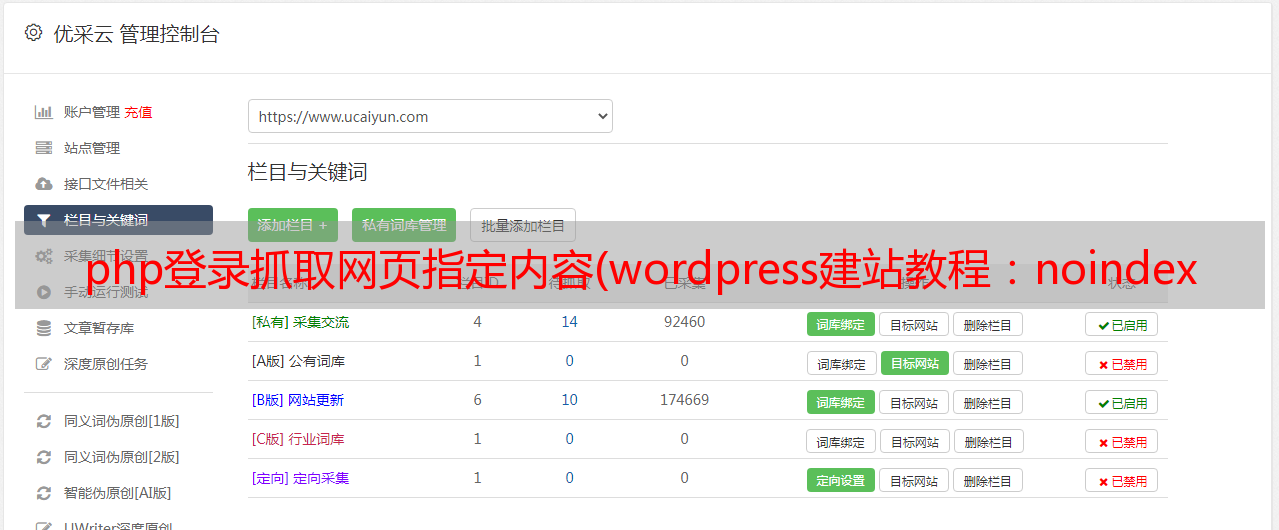Click 目标网站 for the 网站更新 row
The image size is (1279, 530).
coord(914,402)
